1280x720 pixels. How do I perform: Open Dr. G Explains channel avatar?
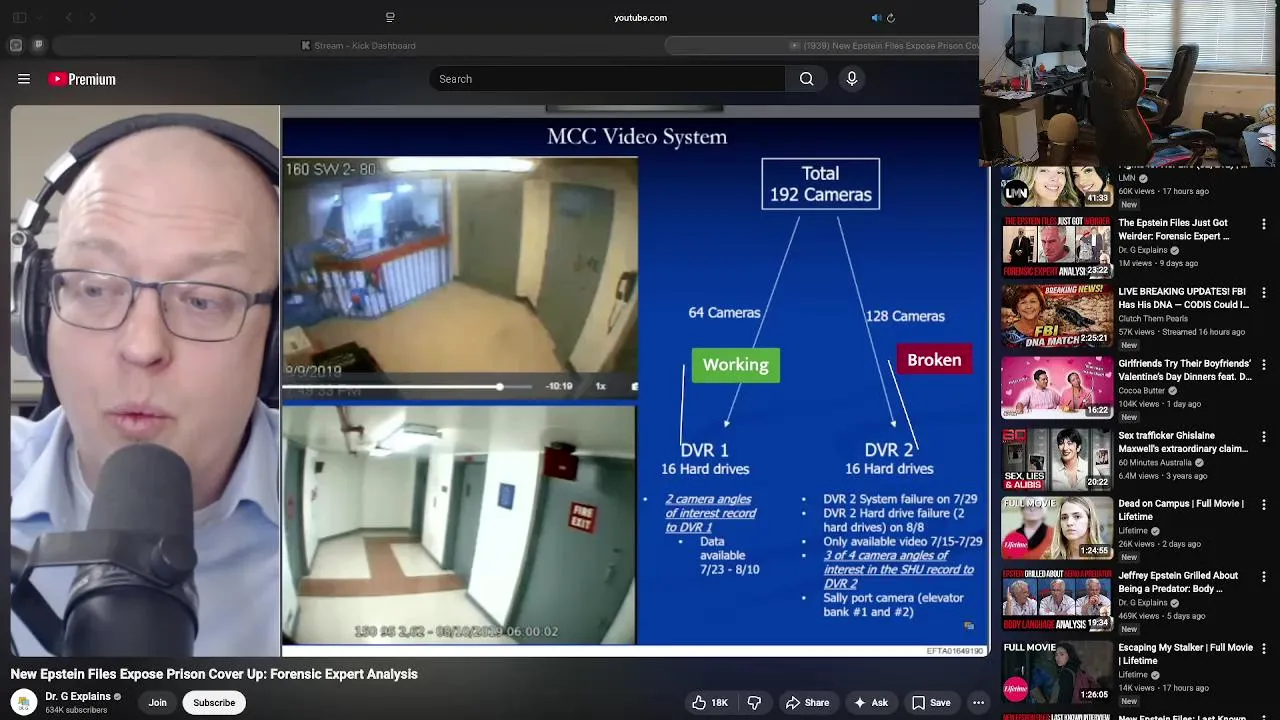click(24, 703)
